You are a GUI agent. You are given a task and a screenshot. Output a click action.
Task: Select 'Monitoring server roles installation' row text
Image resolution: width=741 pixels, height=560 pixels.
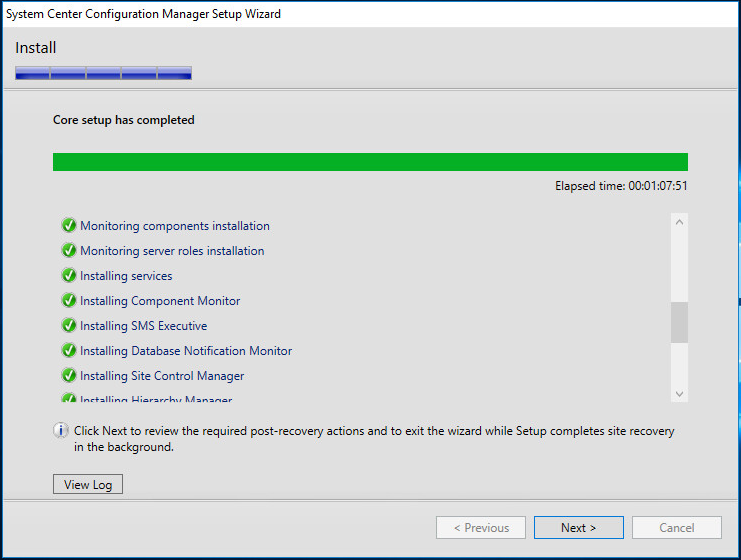tap(172, 251)
